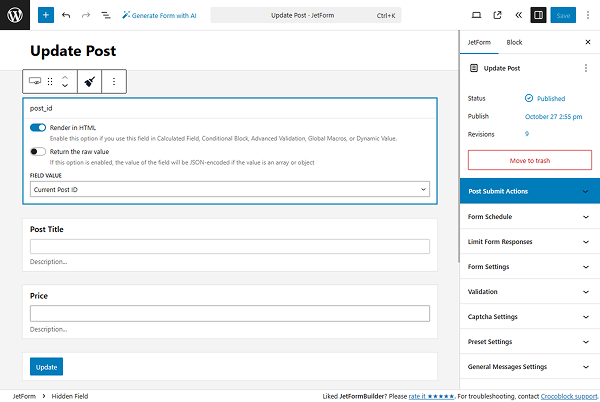This screenshot has height=402, width=600.
Task: Click the Post Title input field
Action: [230, 246]
